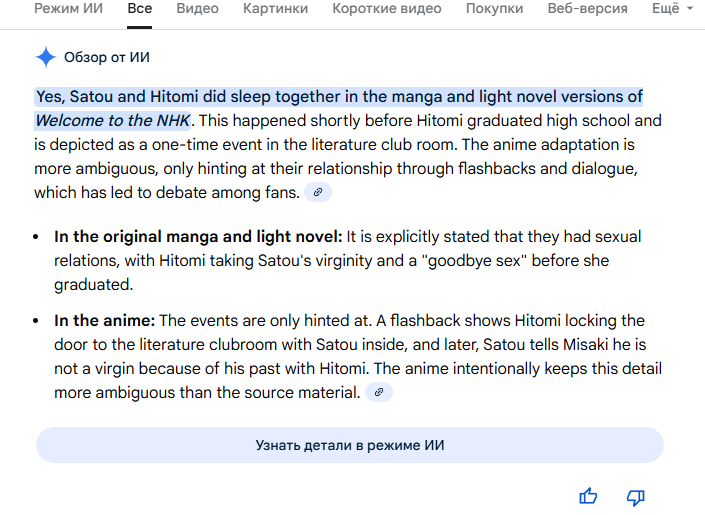Click the thumbs up feedback icon
The width and height of the screenshot is (705, 515).
pos(588,497)
